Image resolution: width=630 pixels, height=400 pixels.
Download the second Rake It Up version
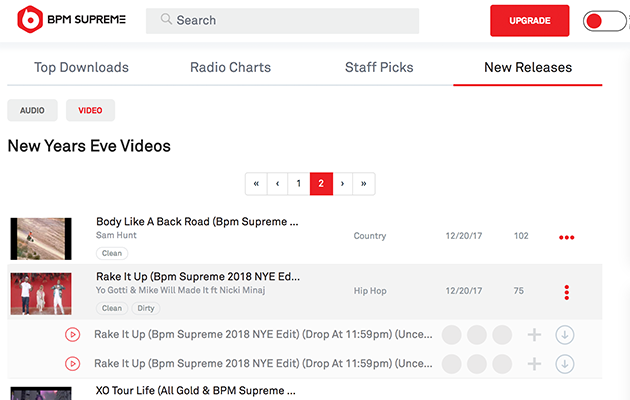565,364
